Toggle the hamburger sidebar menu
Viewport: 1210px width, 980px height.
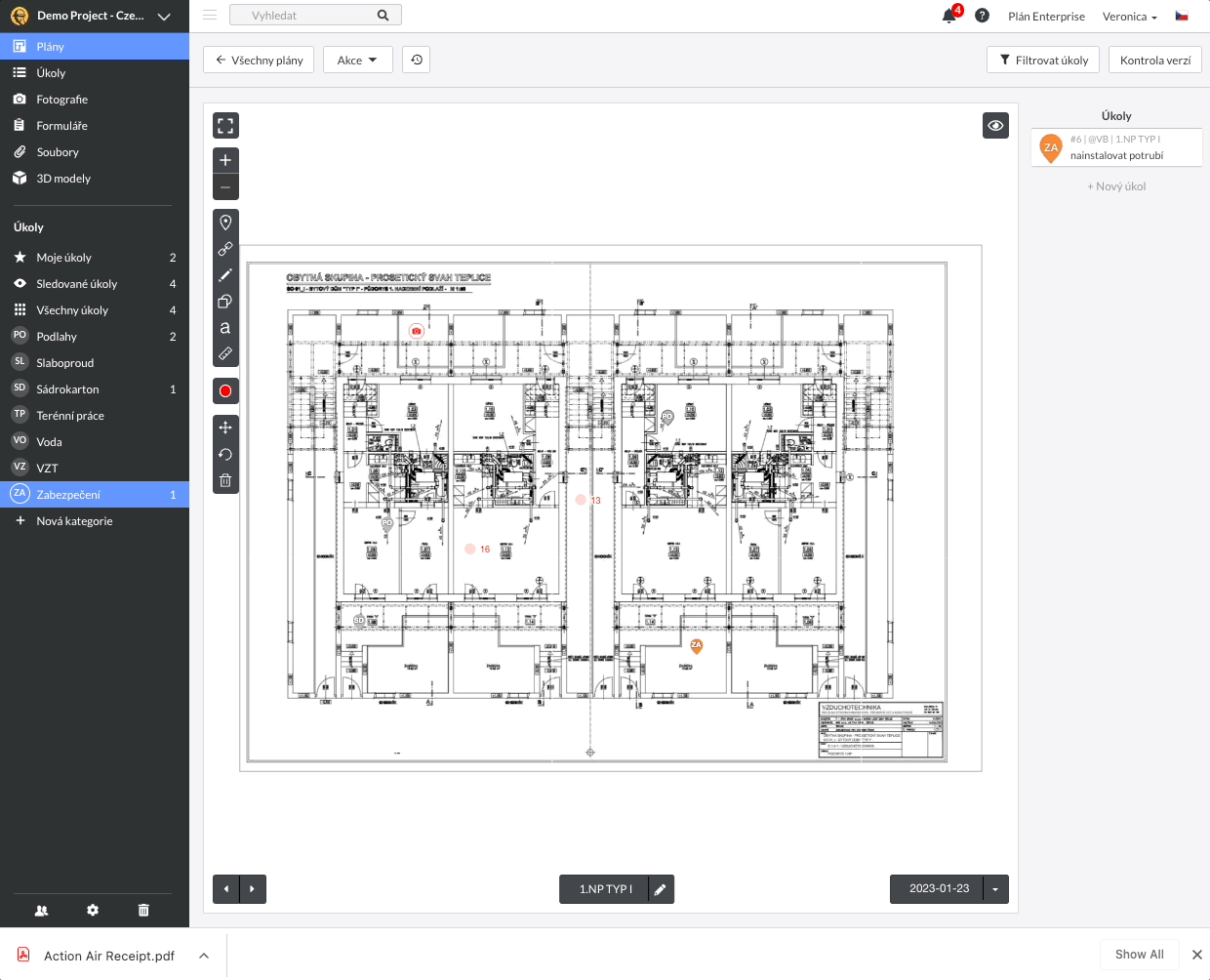click(x=210, y=16)
